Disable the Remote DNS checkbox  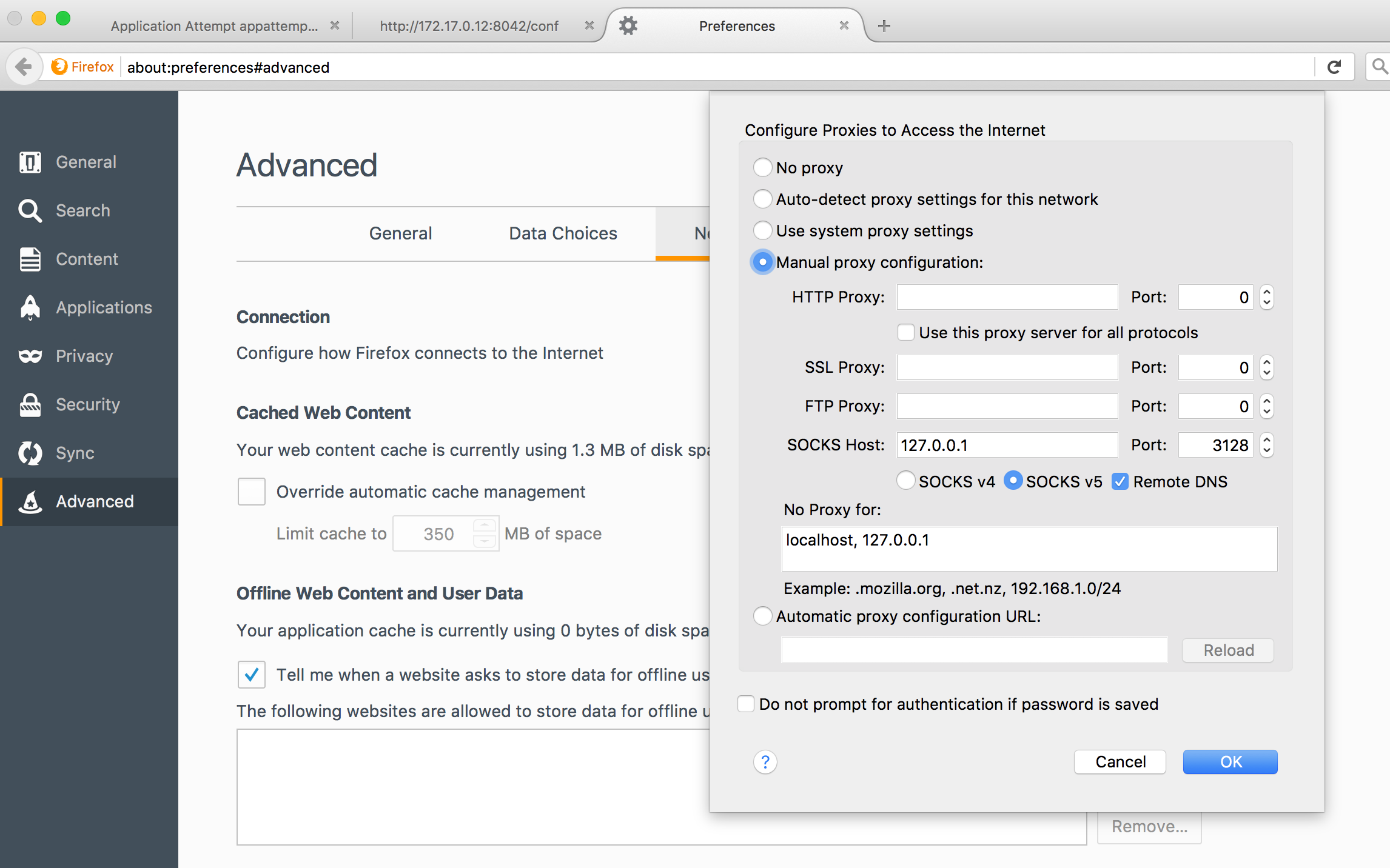[x=1120, y=481]
